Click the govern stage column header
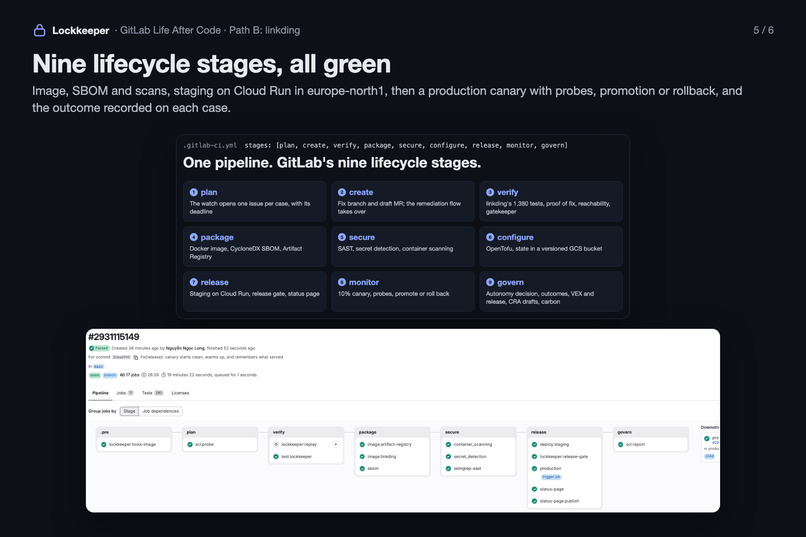The height and width of the screenshot is (537, 806). [650, 432]
